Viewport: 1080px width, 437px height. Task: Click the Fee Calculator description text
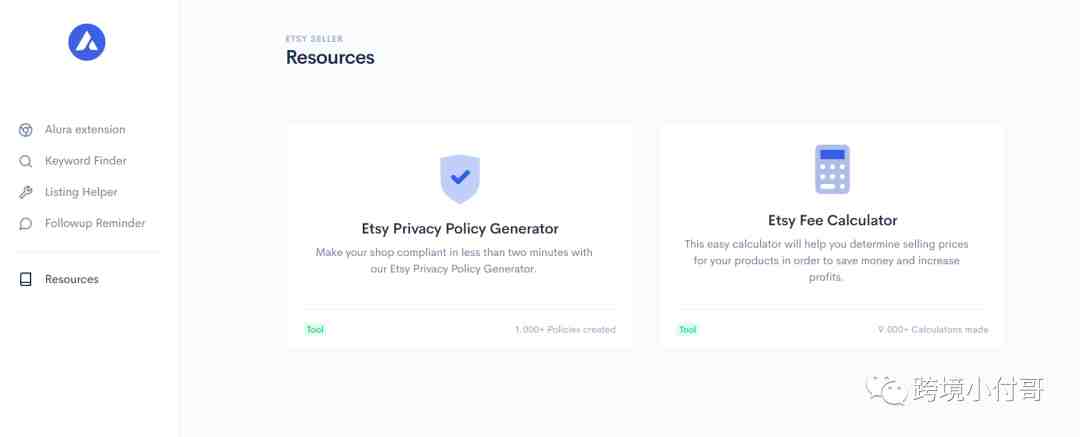826,260
